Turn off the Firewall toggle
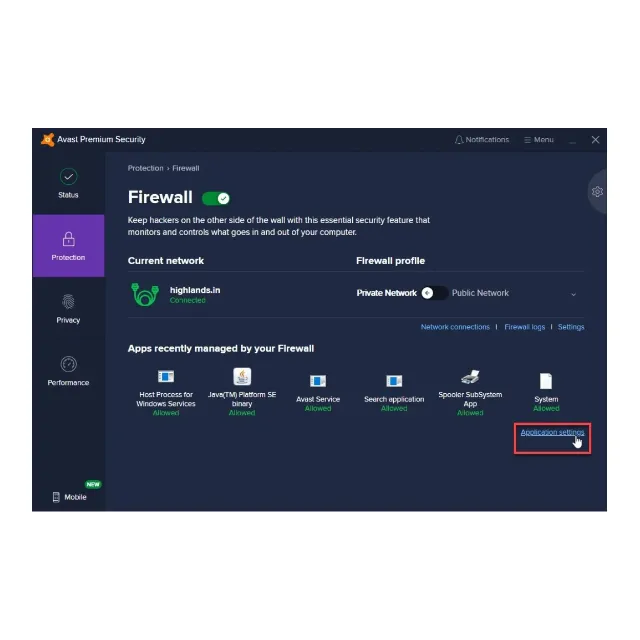Viewport: 640px width, 640px height. point(216,198)
